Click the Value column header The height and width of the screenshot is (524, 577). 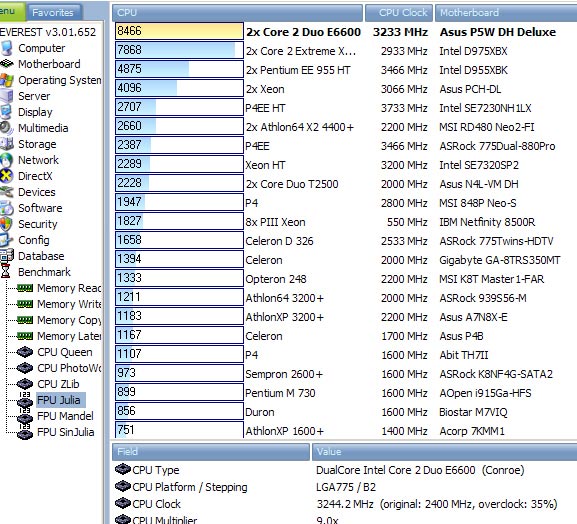[445, 452]
